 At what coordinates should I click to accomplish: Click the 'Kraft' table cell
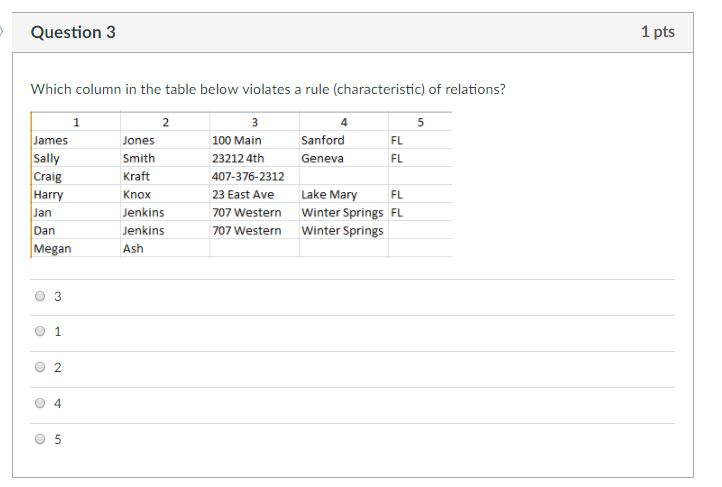click(165, 176)
